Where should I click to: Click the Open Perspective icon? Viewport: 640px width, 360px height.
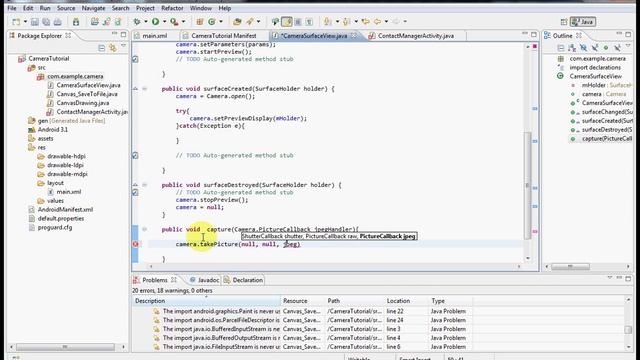(564, 22)
